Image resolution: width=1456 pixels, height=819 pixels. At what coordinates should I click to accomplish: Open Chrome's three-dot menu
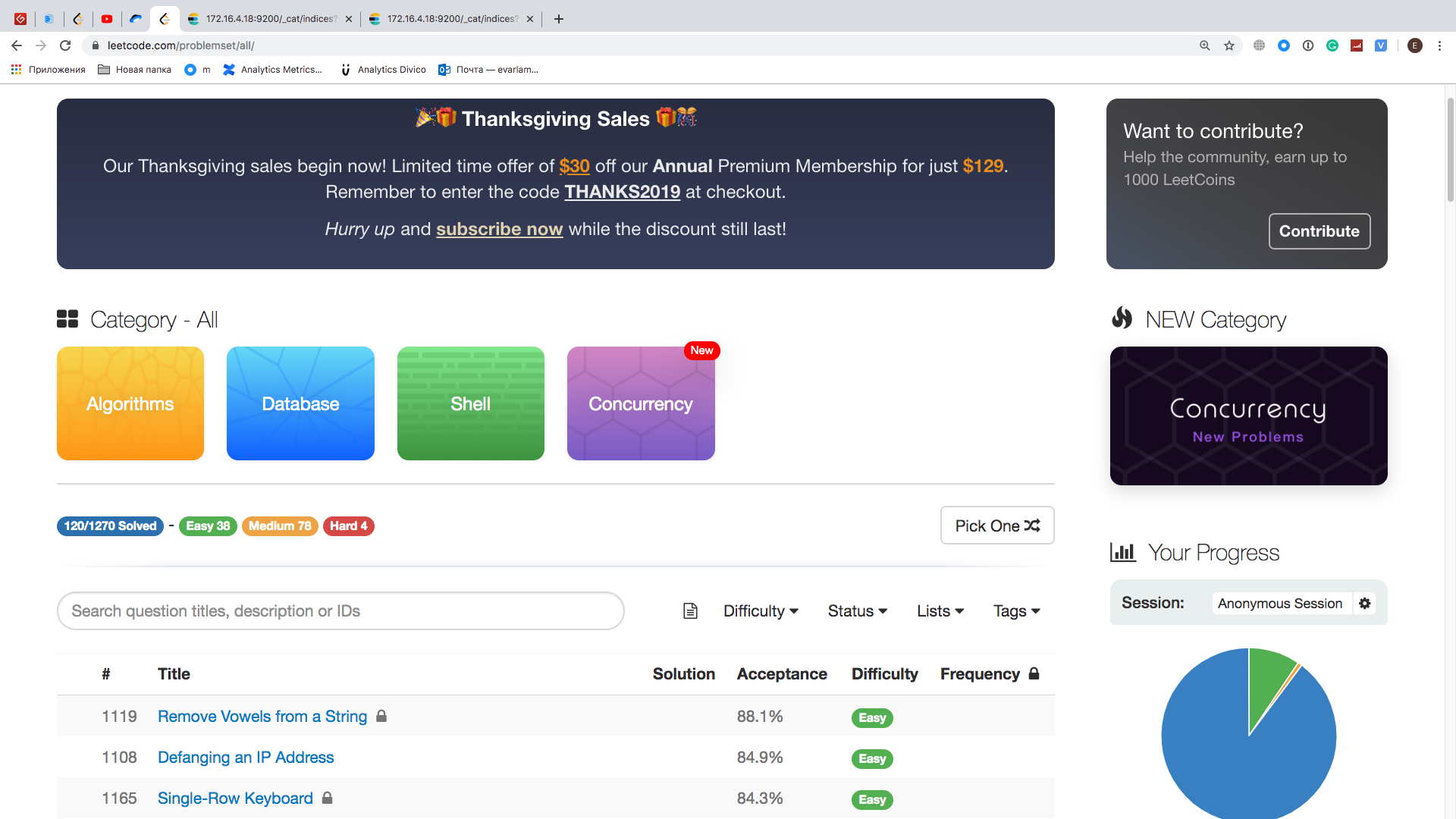coord(1439,45)
